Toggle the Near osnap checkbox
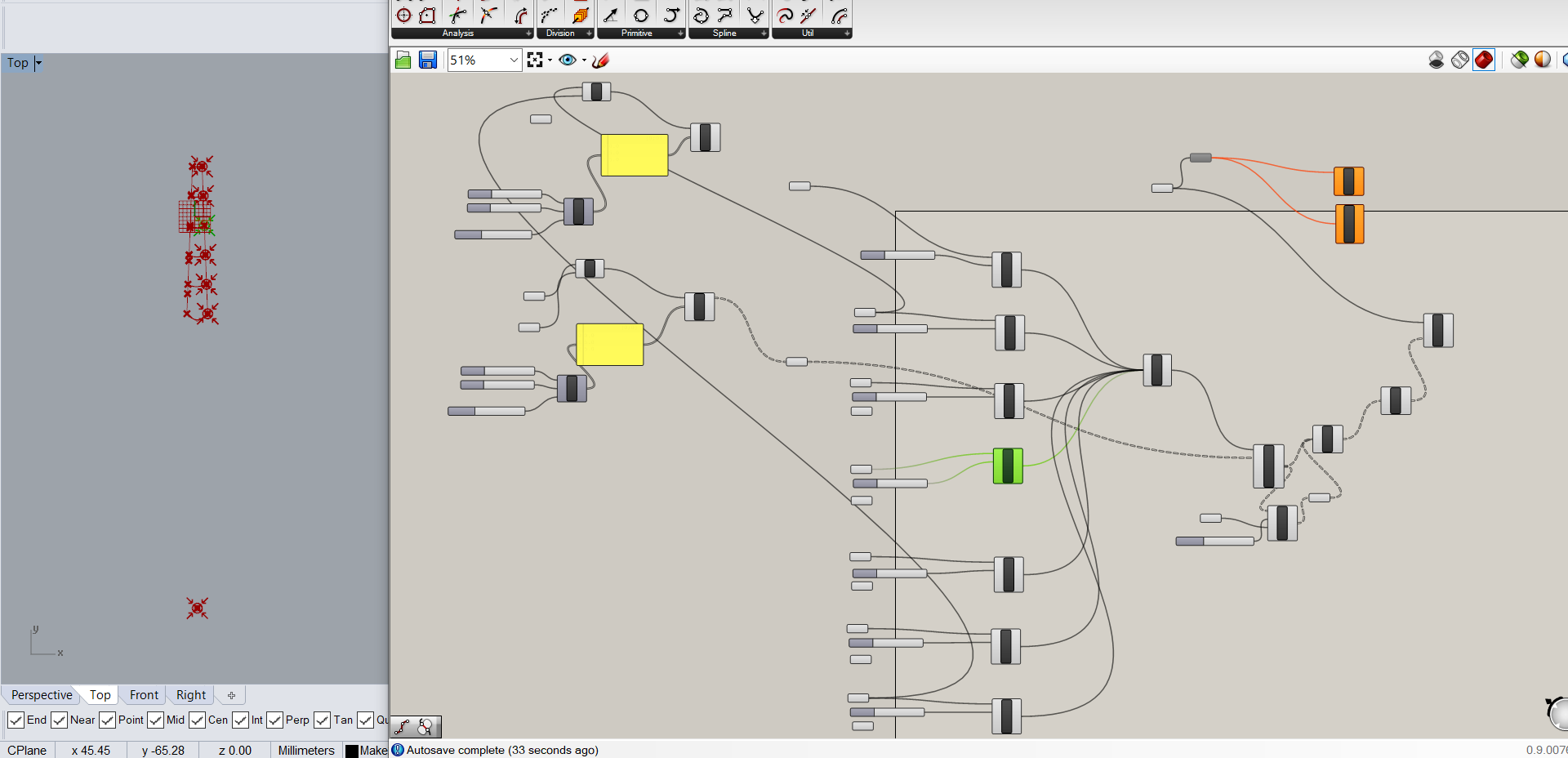This screenshot has width=1568, height=758. click(59, 720)
